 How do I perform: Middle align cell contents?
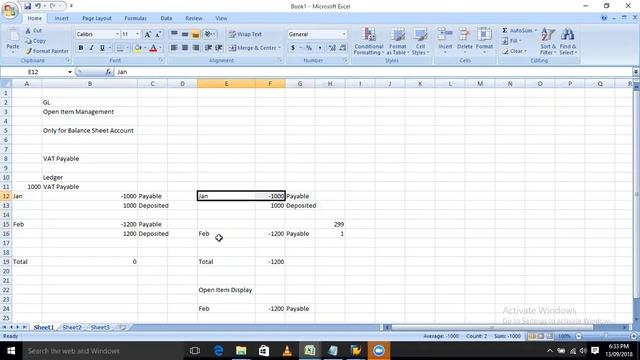[x=185, y=34]
